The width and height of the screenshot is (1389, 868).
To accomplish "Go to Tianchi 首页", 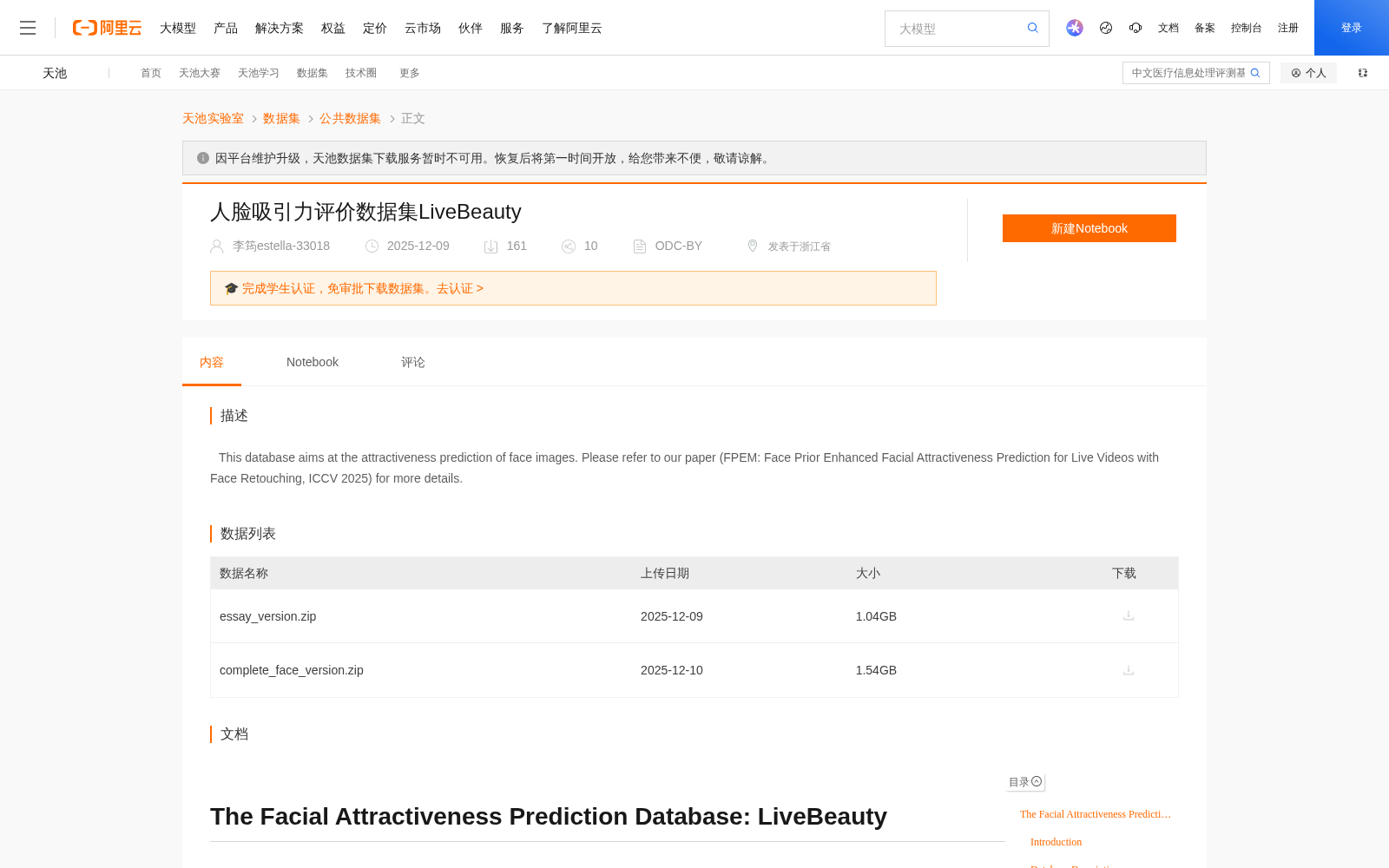I will click(151, 73).
